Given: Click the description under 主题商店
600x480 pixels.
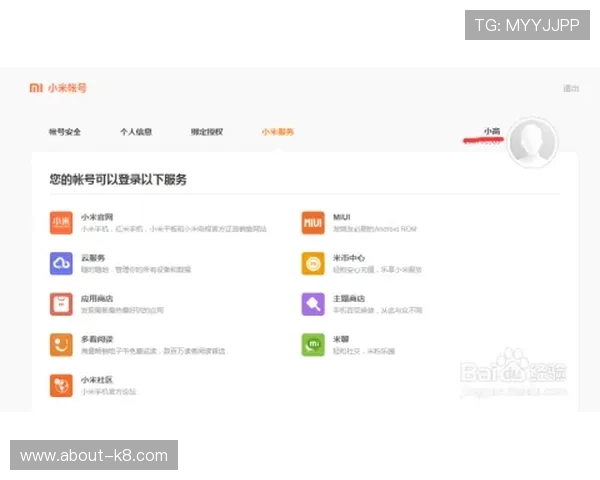Looking at the screenshot, I should pyautogui.click(x=377, y=310).
